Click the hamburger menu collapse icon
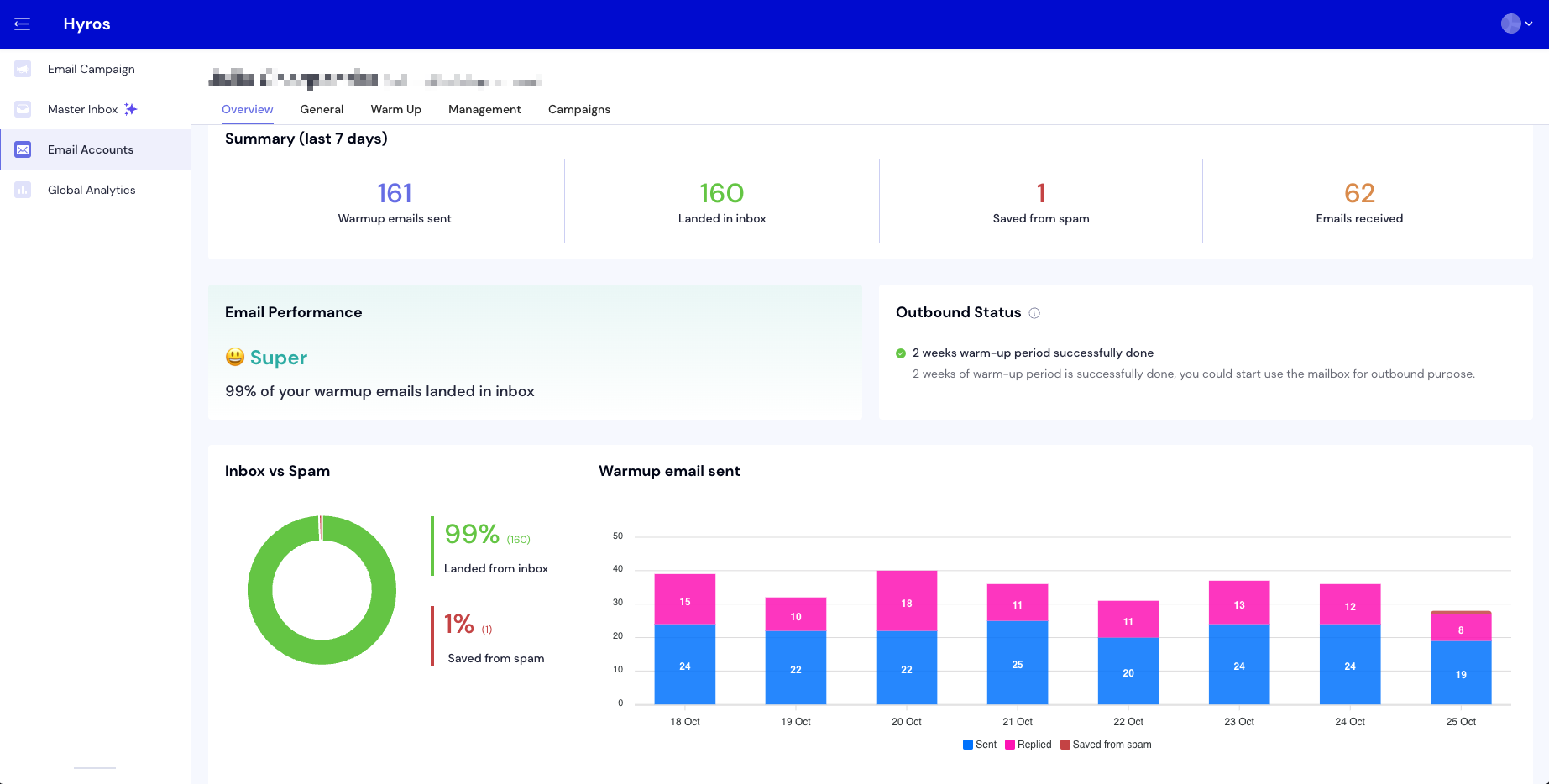Screen dimensions: 1549x784 (x=23, y=24)
